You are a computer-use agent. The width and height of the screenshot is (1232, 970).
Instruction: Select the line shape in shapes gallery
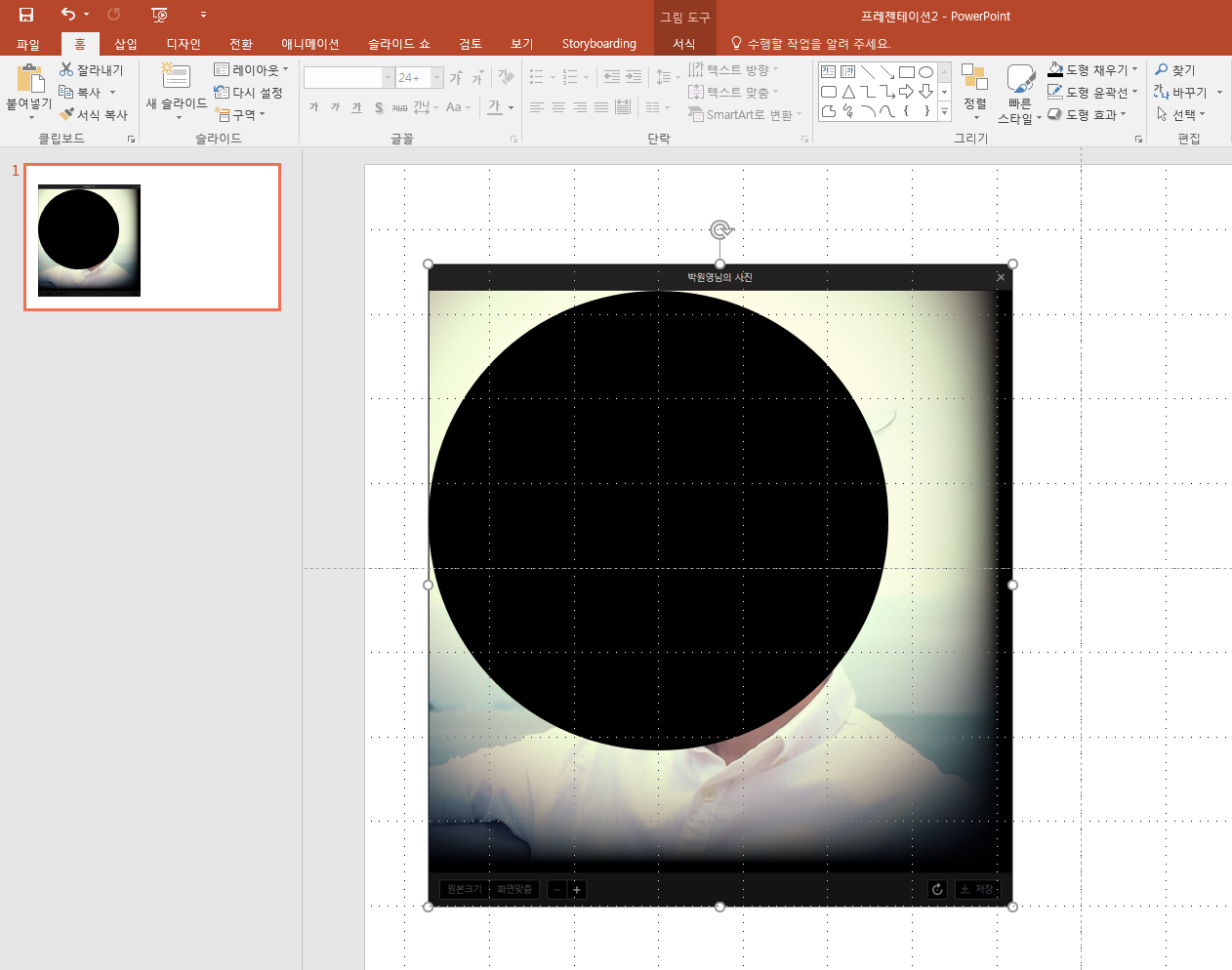tap(867, 72)
